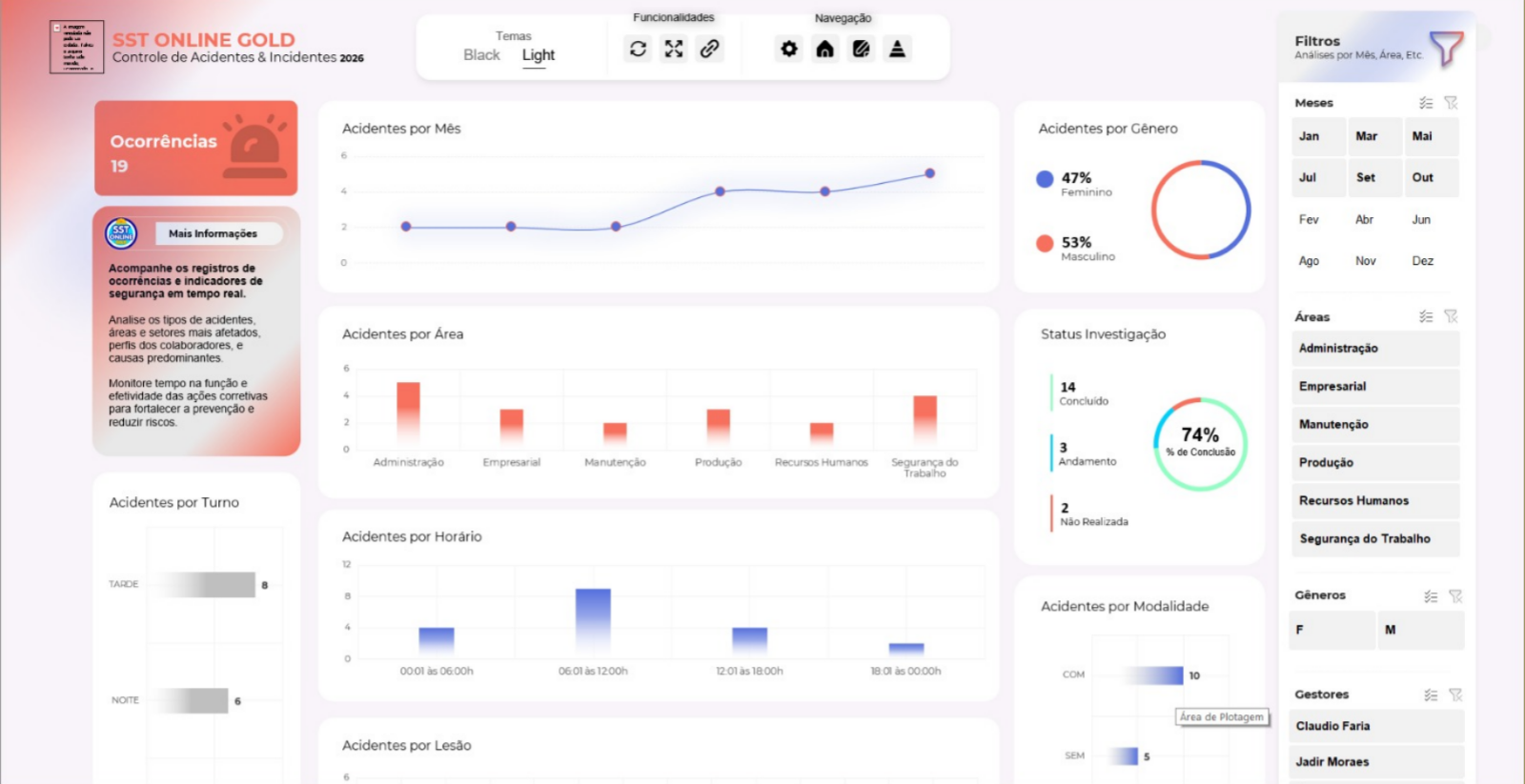The width and height of the screenshot is (1525, 784).
Task: Click the Administração bar in area chart
Action: [408, 410]
